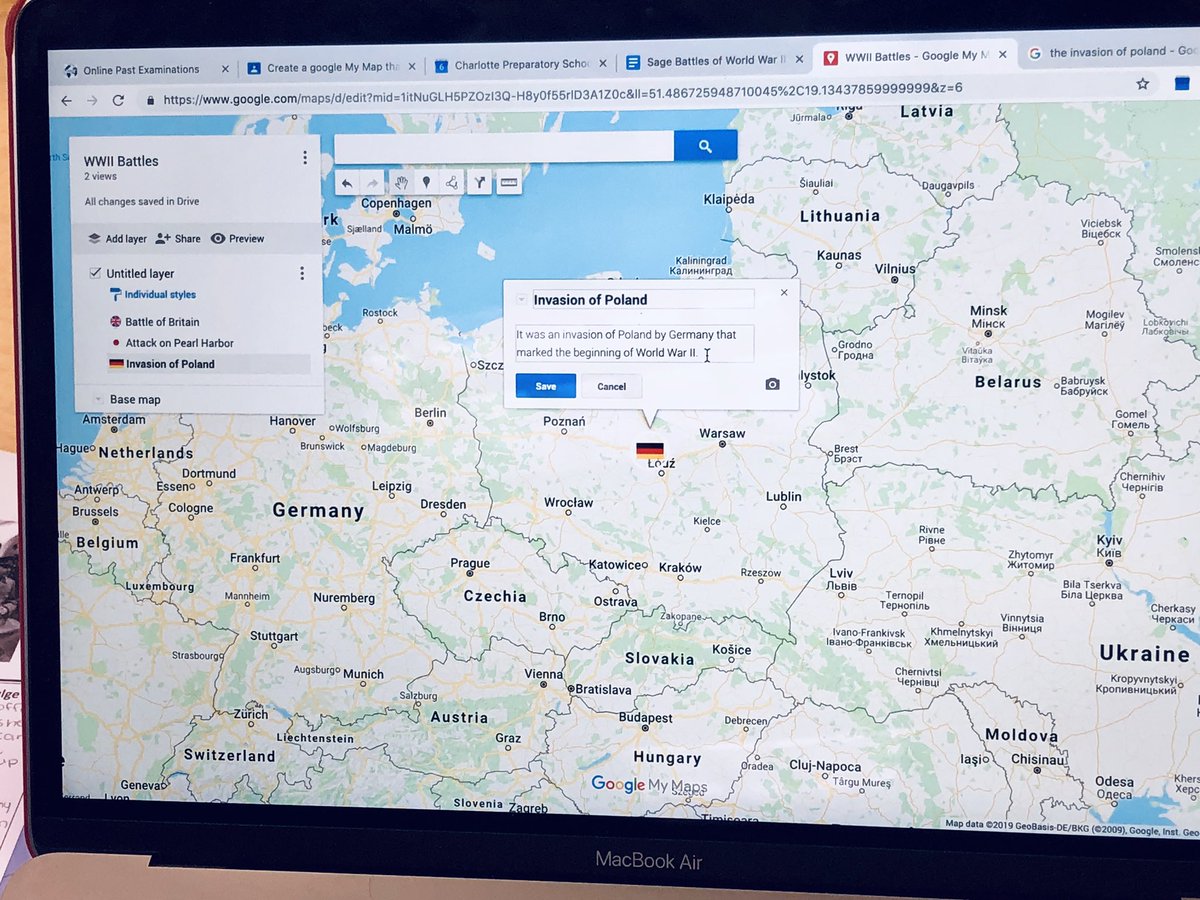This screenshot has height=900, width=1200.
Task: Toggle the Untitled layer checkbox
Action: (x=95, y=273)
